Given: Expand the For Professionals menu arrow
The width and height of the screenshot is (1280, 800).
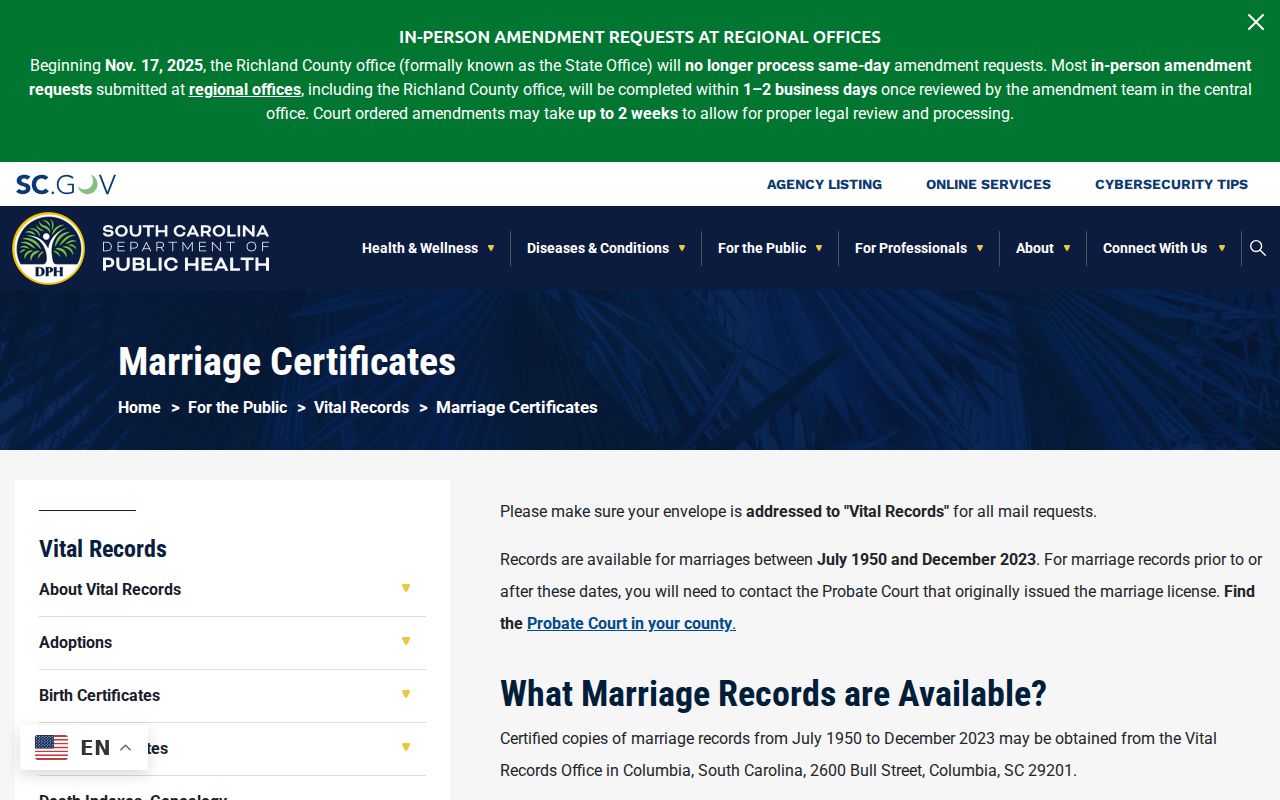Looking at the screenshot, I should (x=980, y=248).
